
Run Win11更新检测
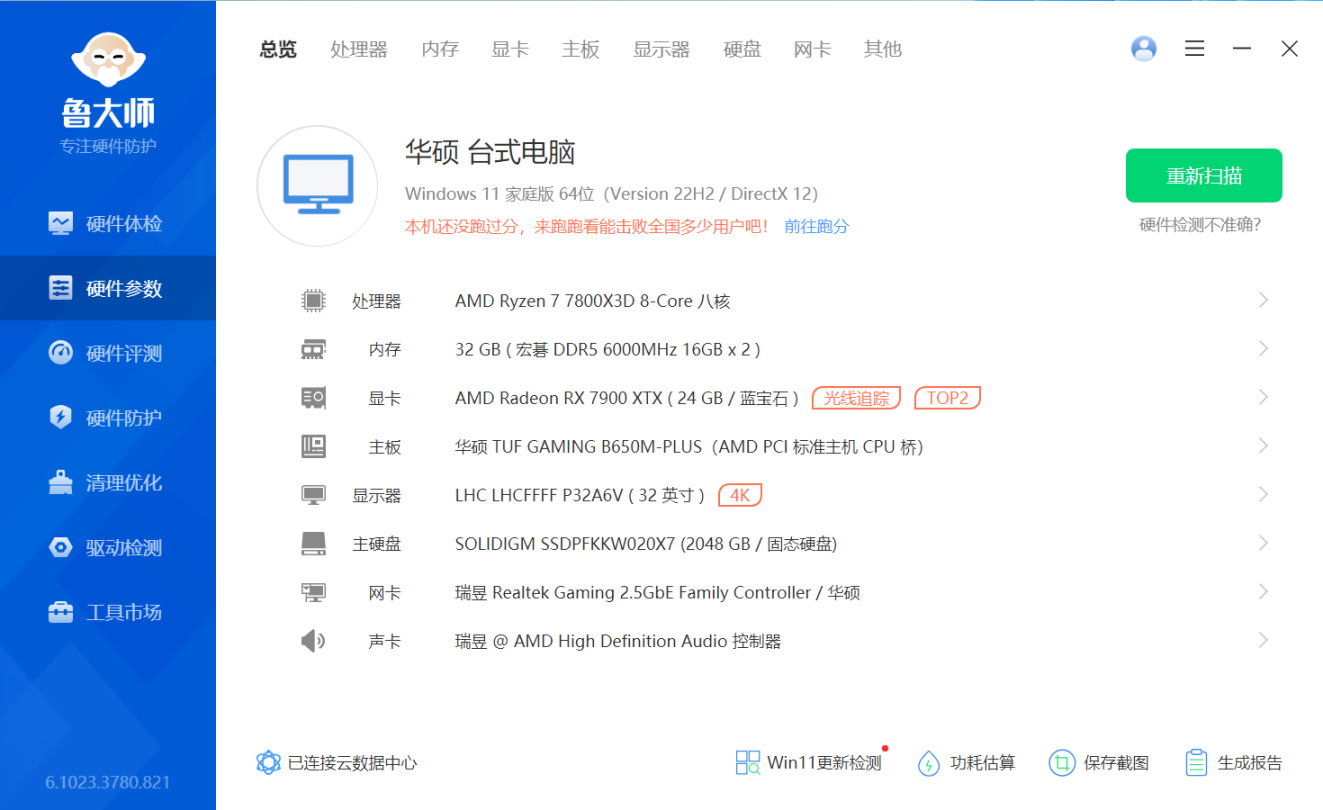click(809, 763)
